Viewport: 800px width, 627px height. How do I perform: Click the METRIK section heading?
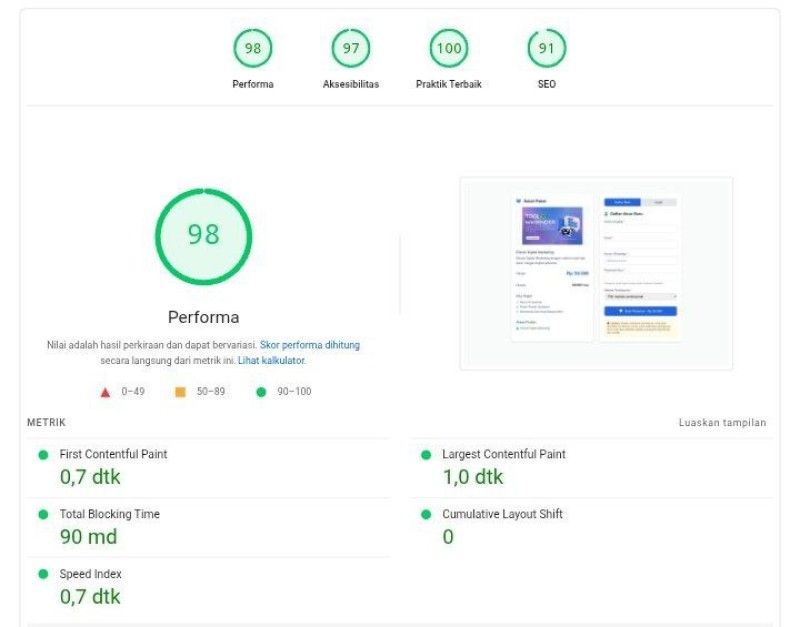point(46,423)
